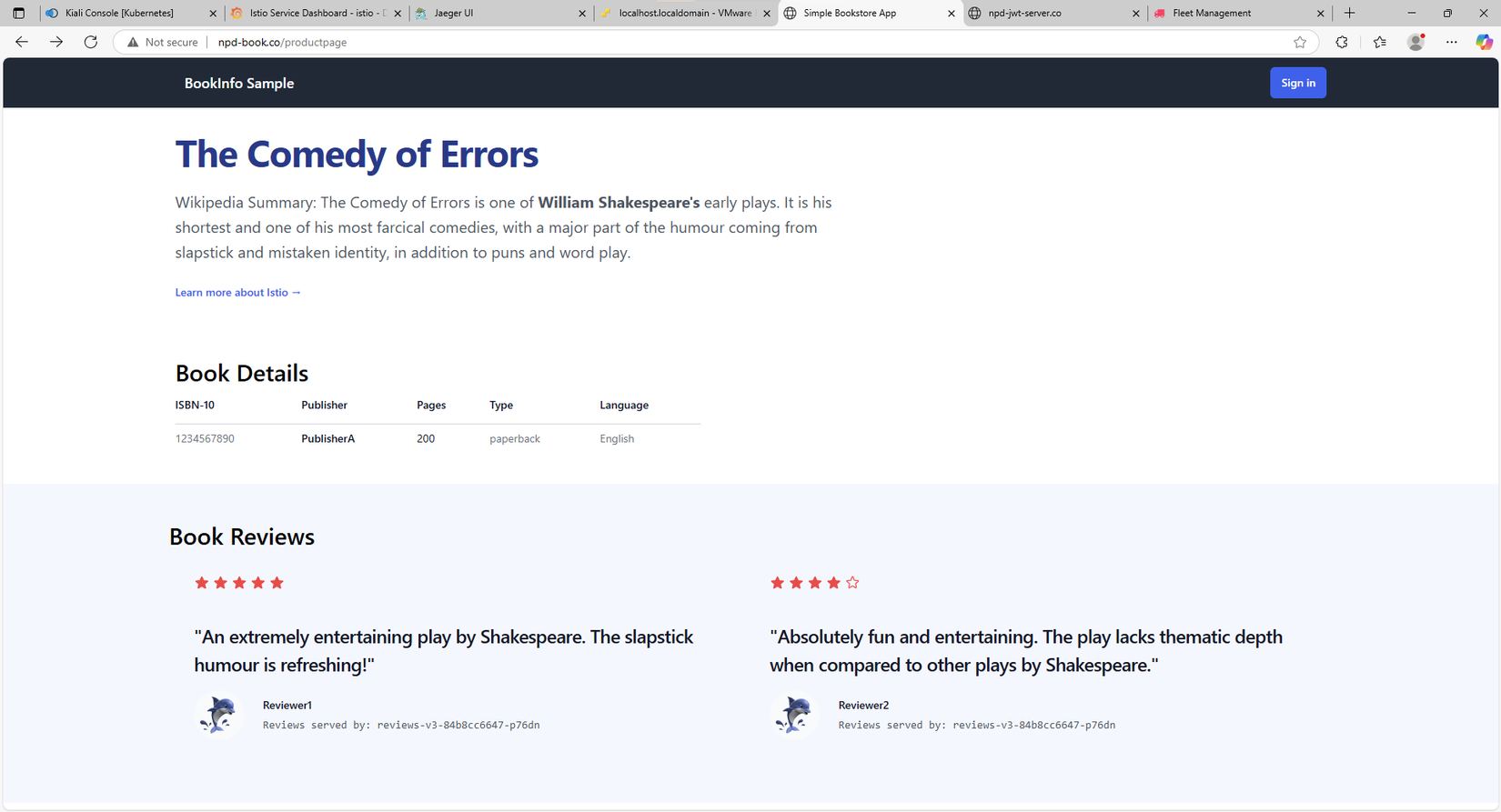Switch to the Fleet Management tab
The height and width of the screenshot is (812, 1501).
(x=1239, y=14)
